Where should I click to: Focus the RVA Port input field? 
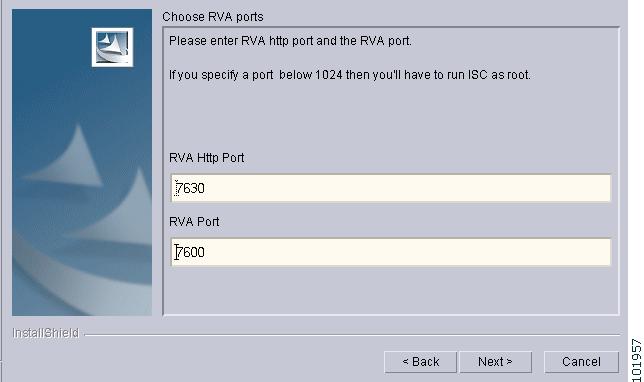coord(391,252)
